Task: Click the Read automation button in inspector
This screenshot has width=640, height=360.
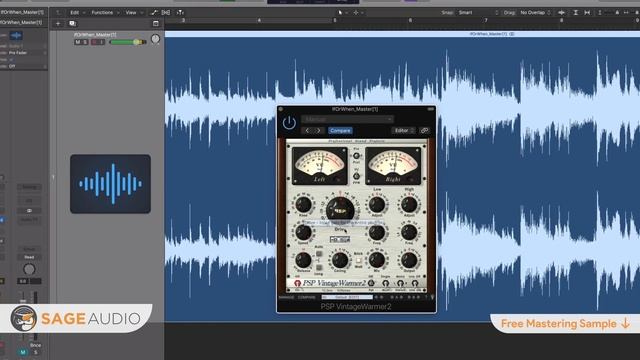Action: (29, 257)
